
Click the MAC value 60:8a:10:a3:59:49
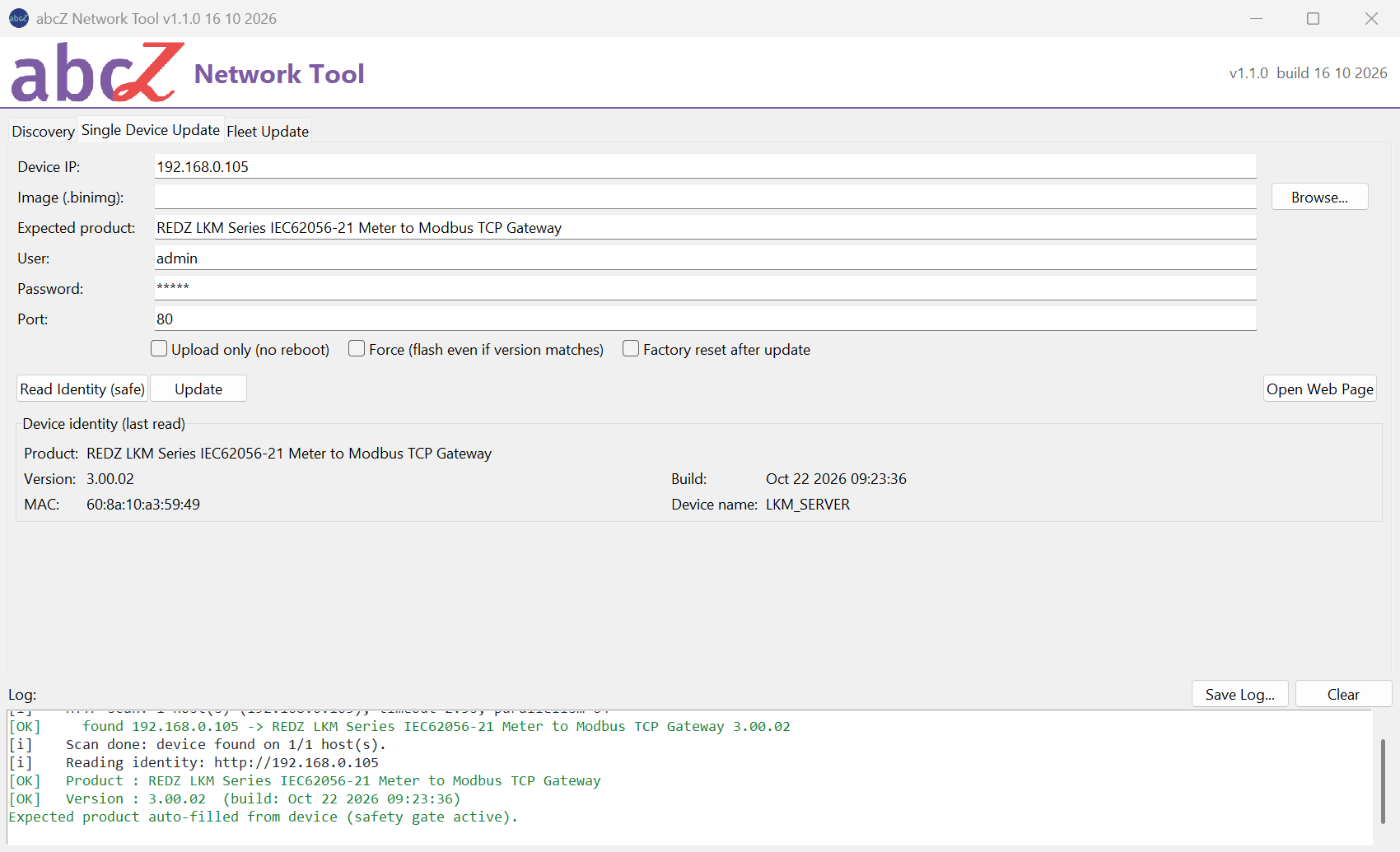click(143, 504)
